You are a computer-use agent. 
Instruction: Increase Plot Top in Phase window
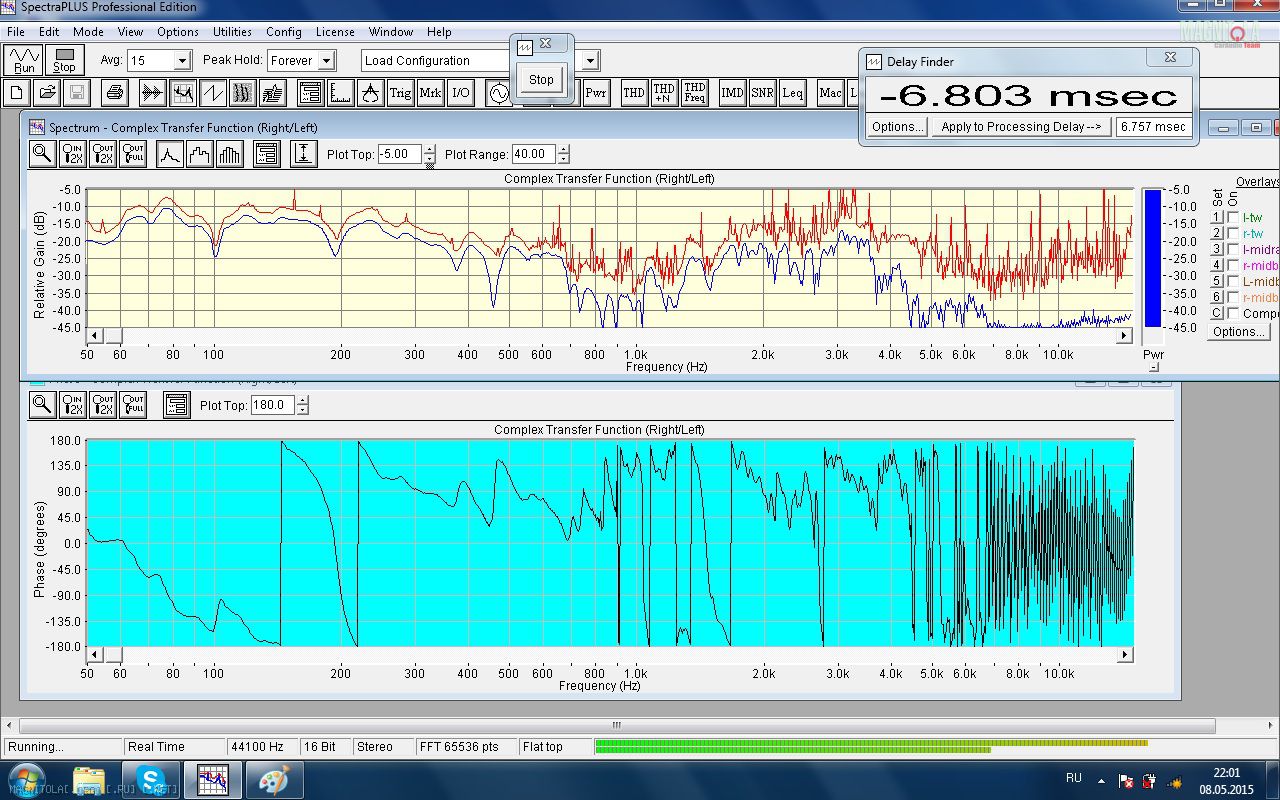(303, 401)
